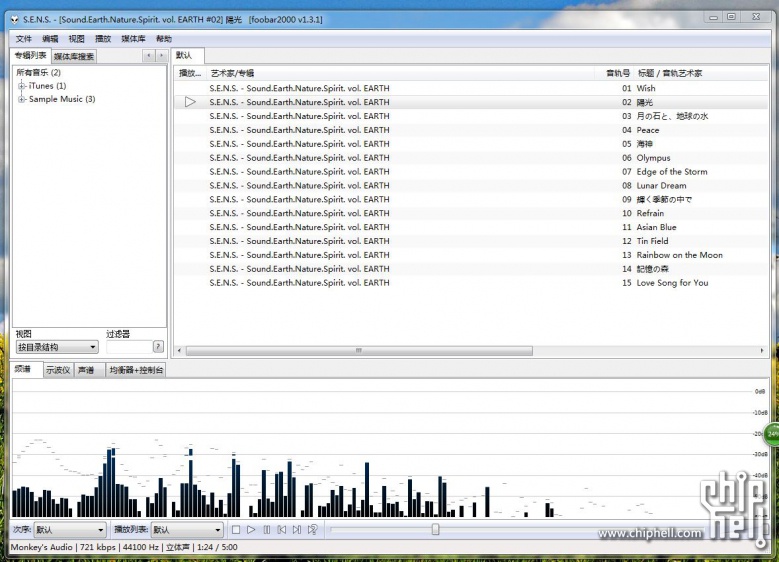Click the Monkey's Audio status bar text
The height and width of the screenshot is (562, 779).
click(41, 547)
